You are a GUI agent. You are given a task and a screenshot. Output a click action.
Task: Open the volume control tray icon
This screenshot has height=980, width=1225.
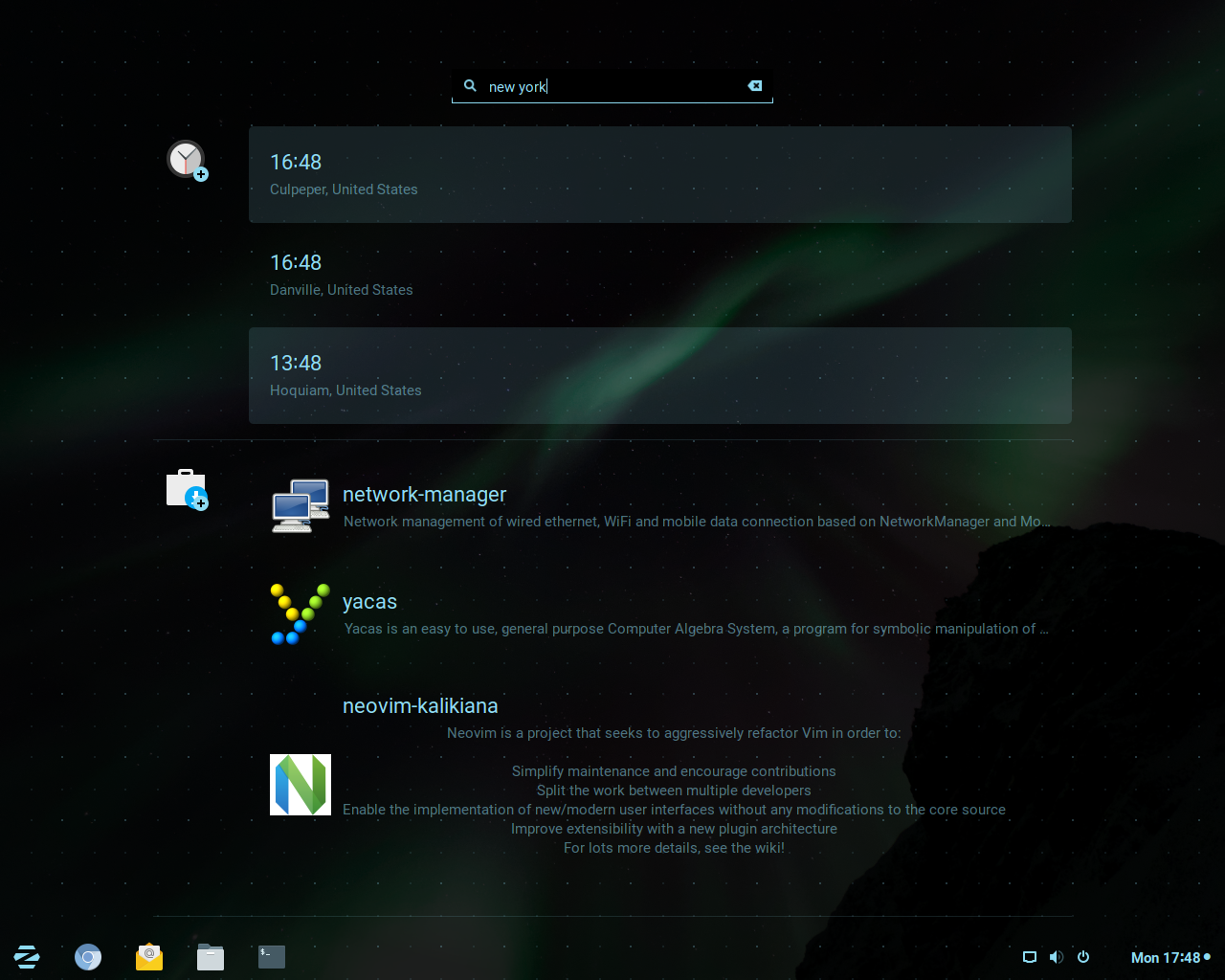[1057, 957]
